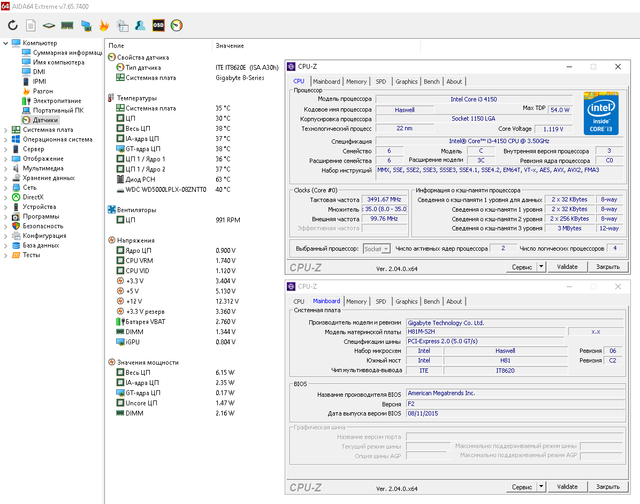The image size is (640, 504).
Task: Open SPD tab in upper CPU-Z window
Action: pos(381,81)
